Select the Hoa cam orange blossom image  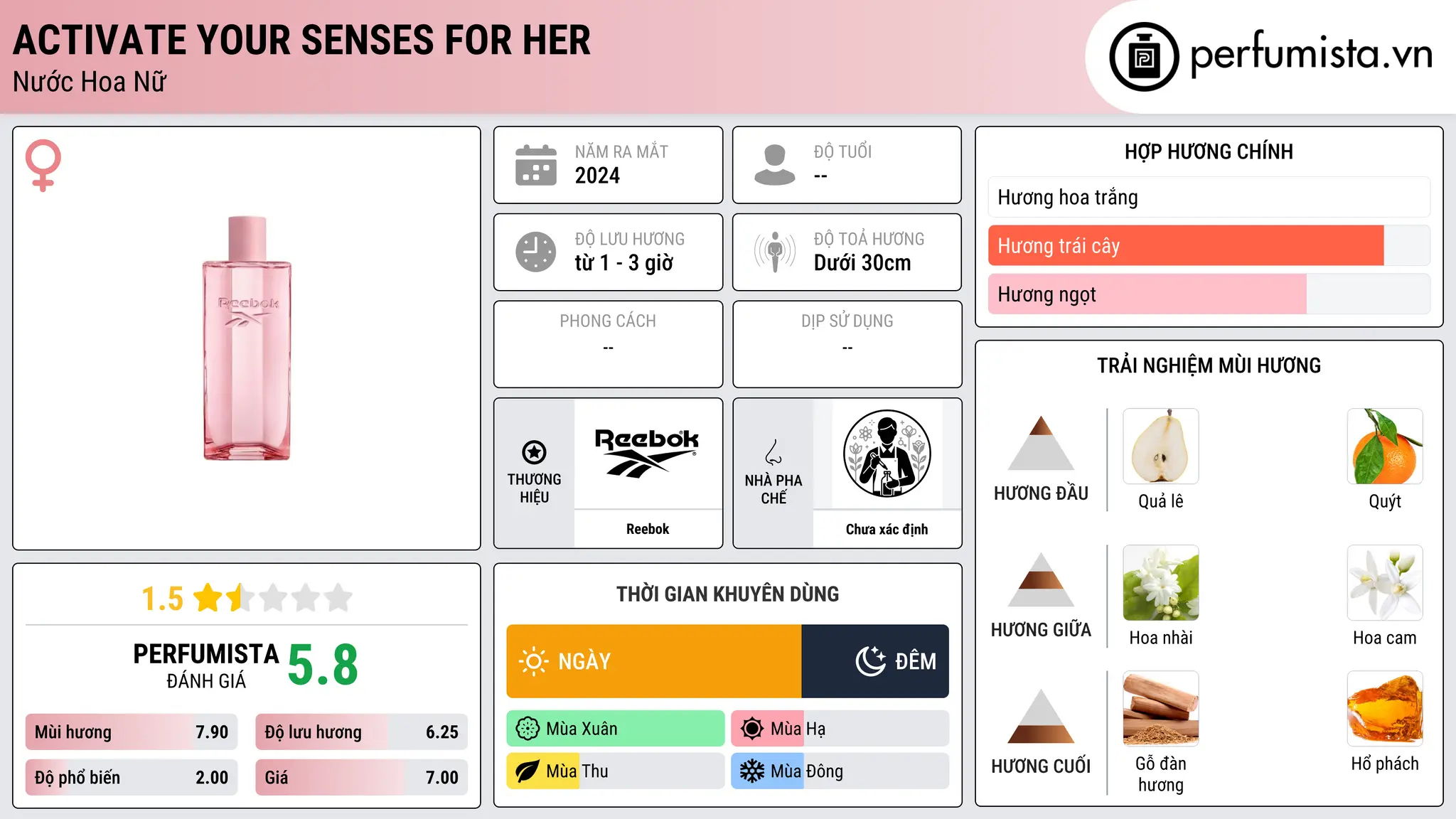coord(1385,583)
